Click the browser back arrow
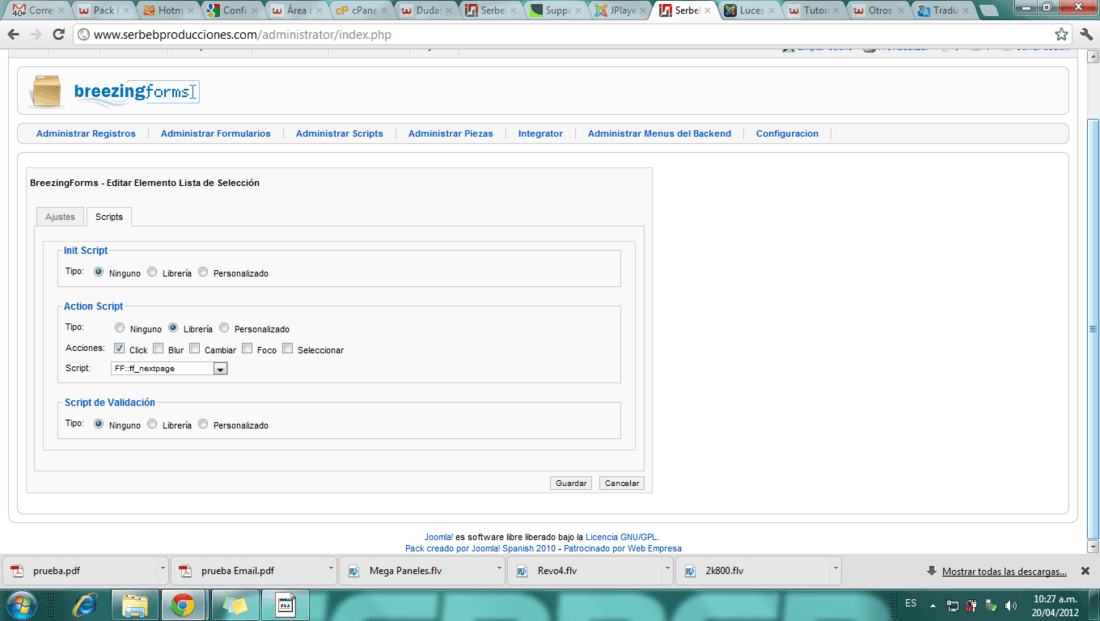This screenshot has height=621, width=1100. pyautogui.click(x=13, y=34)
